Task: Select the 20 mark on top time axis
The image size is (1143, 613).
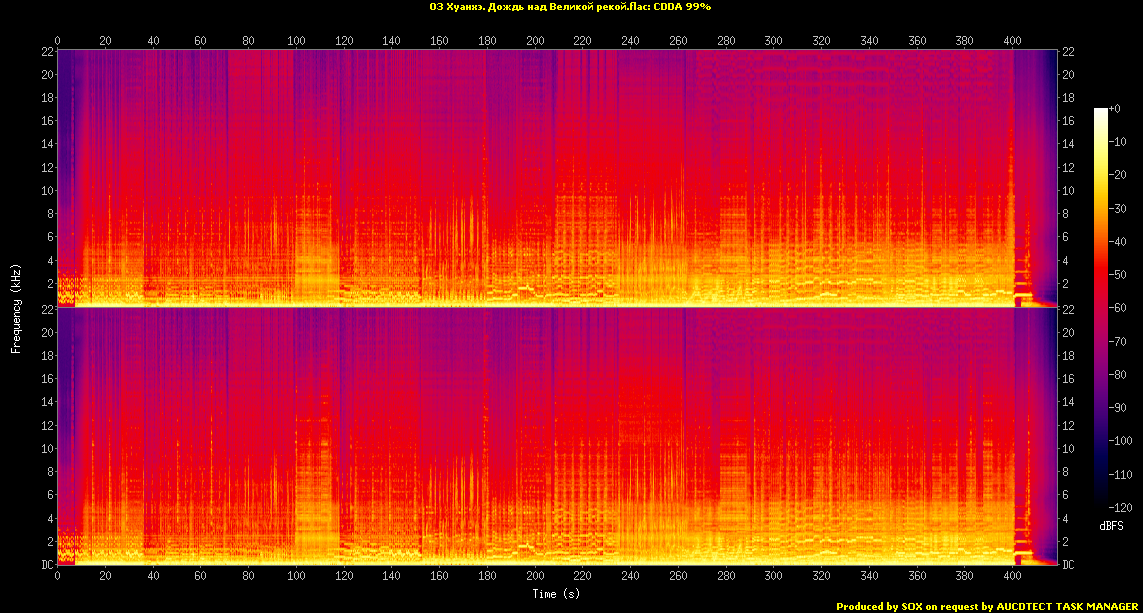Action: click(x=105, y=41)
